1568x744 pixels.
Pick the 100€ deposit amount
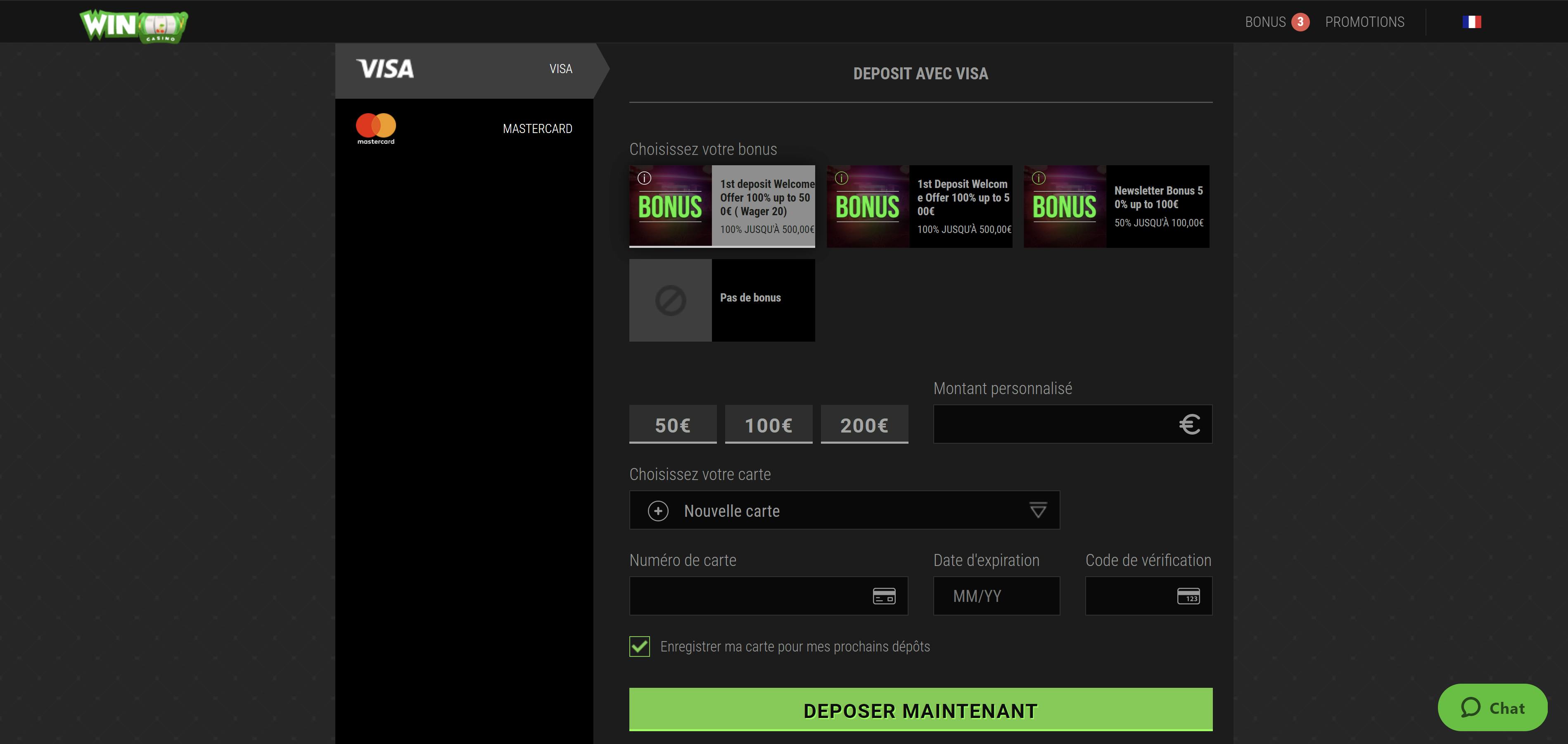click(x=768, y=424)
